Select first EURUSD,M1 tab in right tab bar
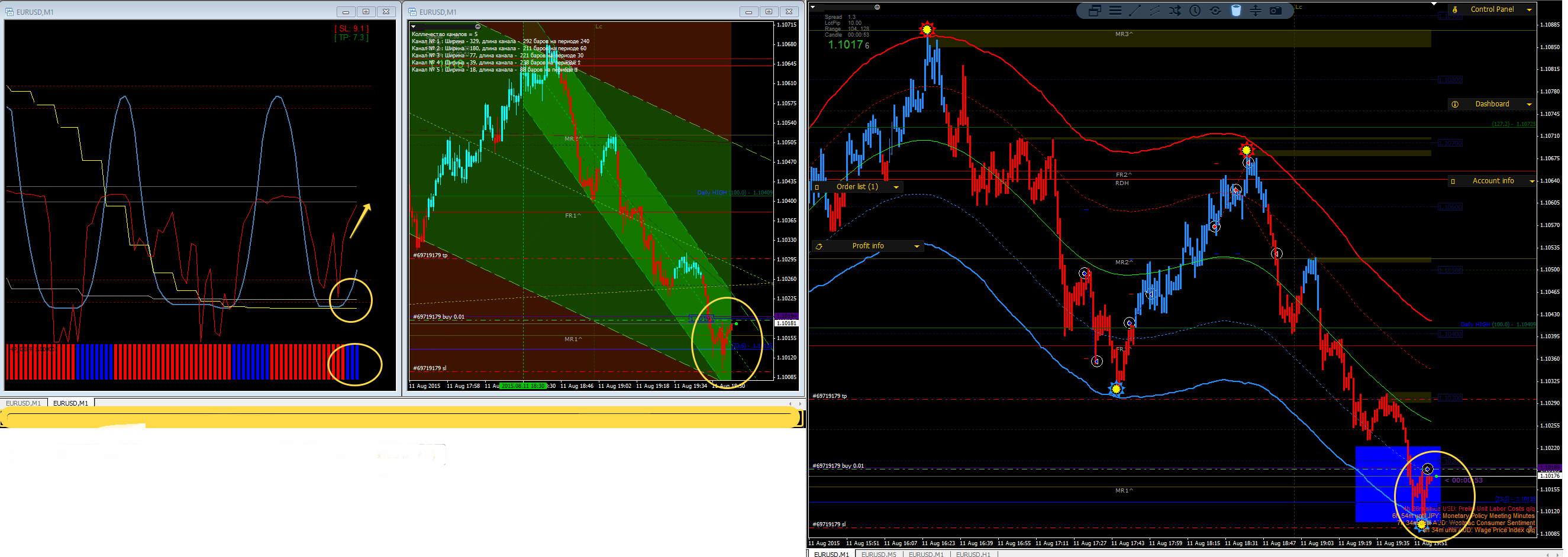This screenshot has height=557, width=1568. [x=831, y=554]
